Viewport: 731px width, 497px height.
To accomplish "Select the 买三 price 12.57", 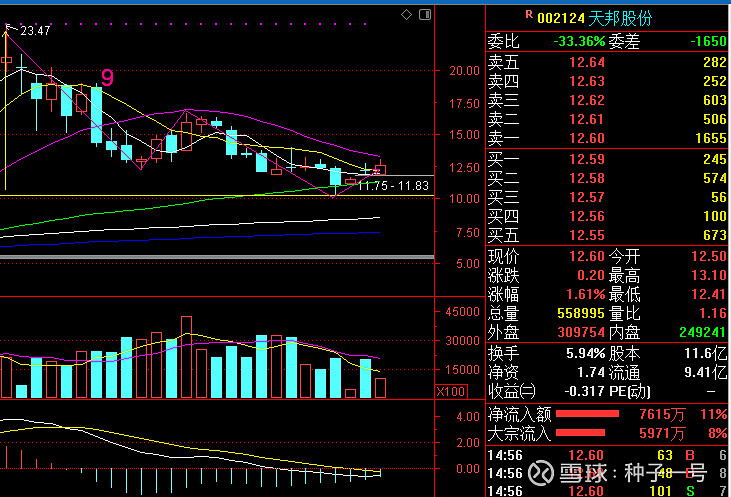I will pos(586,197).
